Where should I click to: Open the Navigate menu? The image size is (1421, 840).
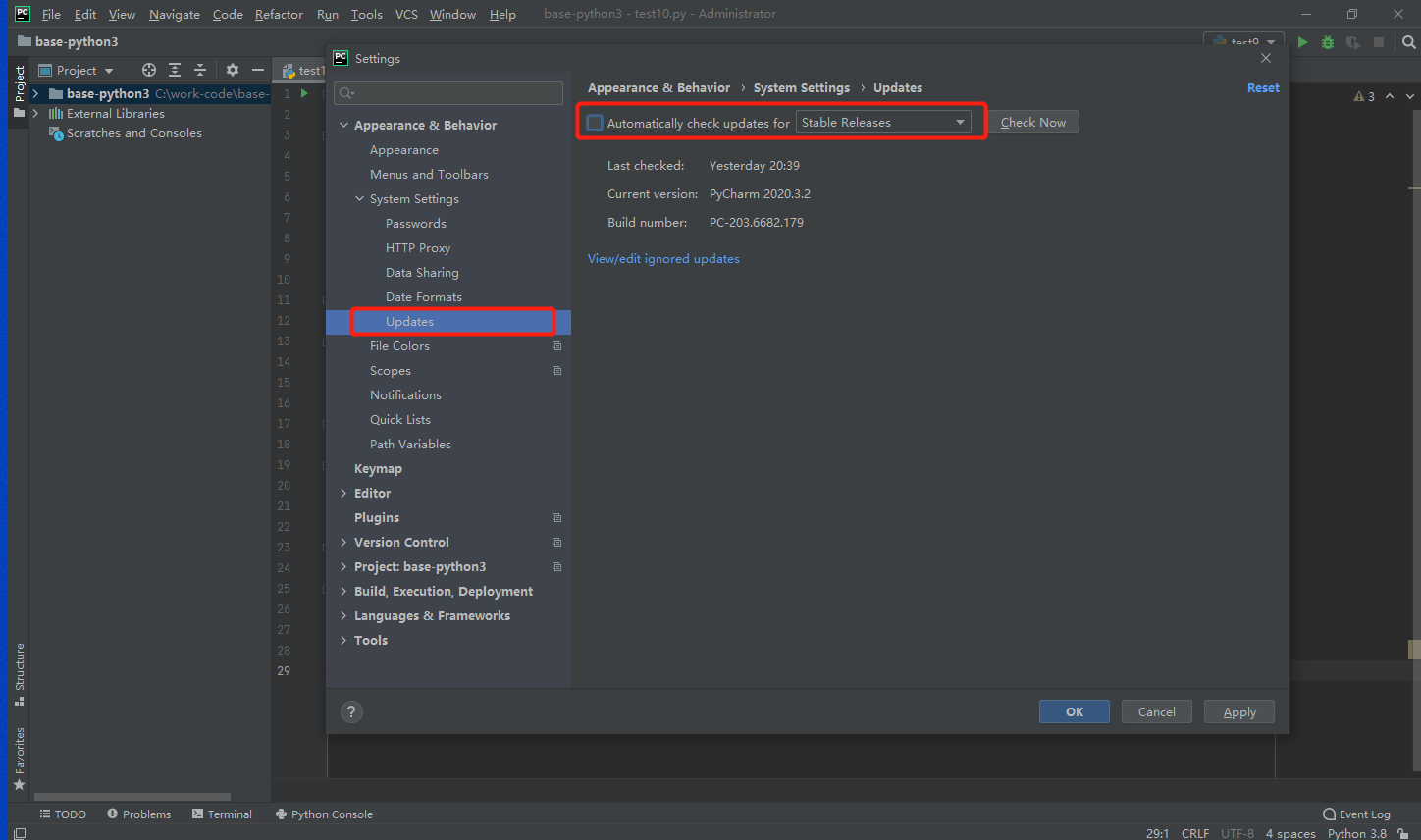(175, 14)
